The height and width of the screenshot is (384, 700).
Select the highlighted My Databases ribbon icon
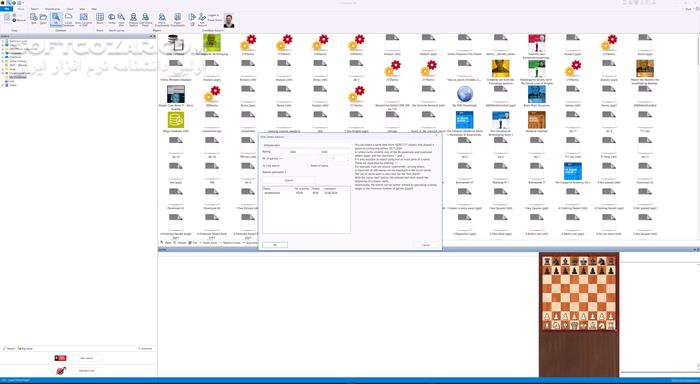point(56,20)
